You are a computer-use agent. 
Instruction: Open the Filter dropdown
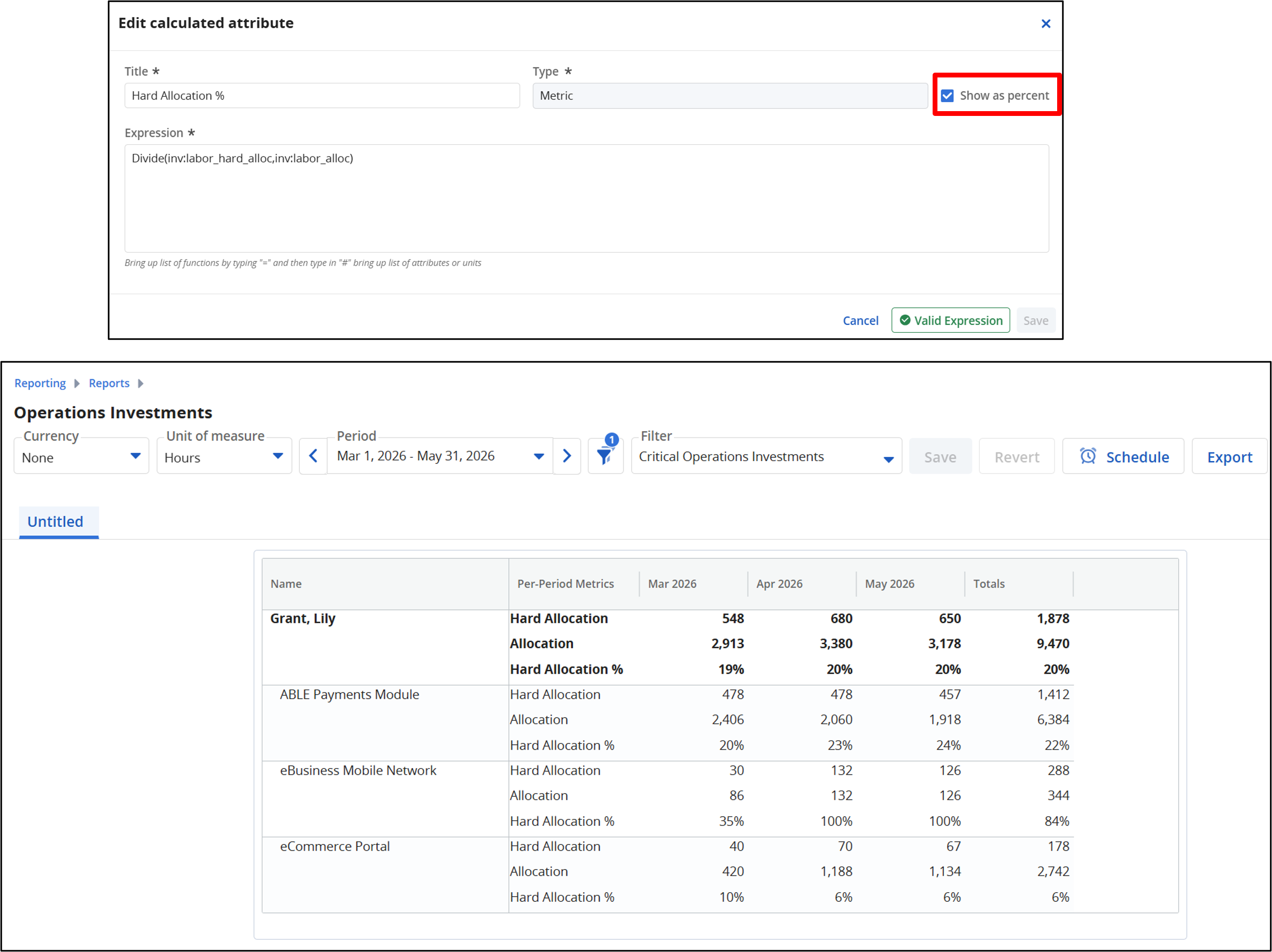tap(766, 456)
